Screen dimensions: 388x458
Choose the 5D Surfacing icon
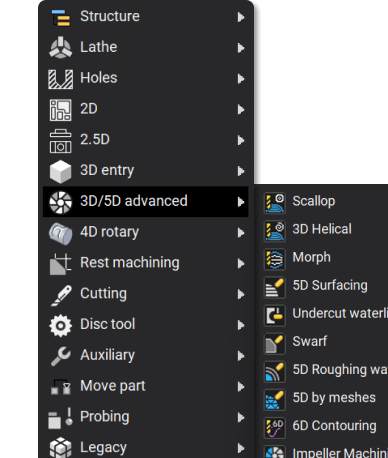[275, 287]
